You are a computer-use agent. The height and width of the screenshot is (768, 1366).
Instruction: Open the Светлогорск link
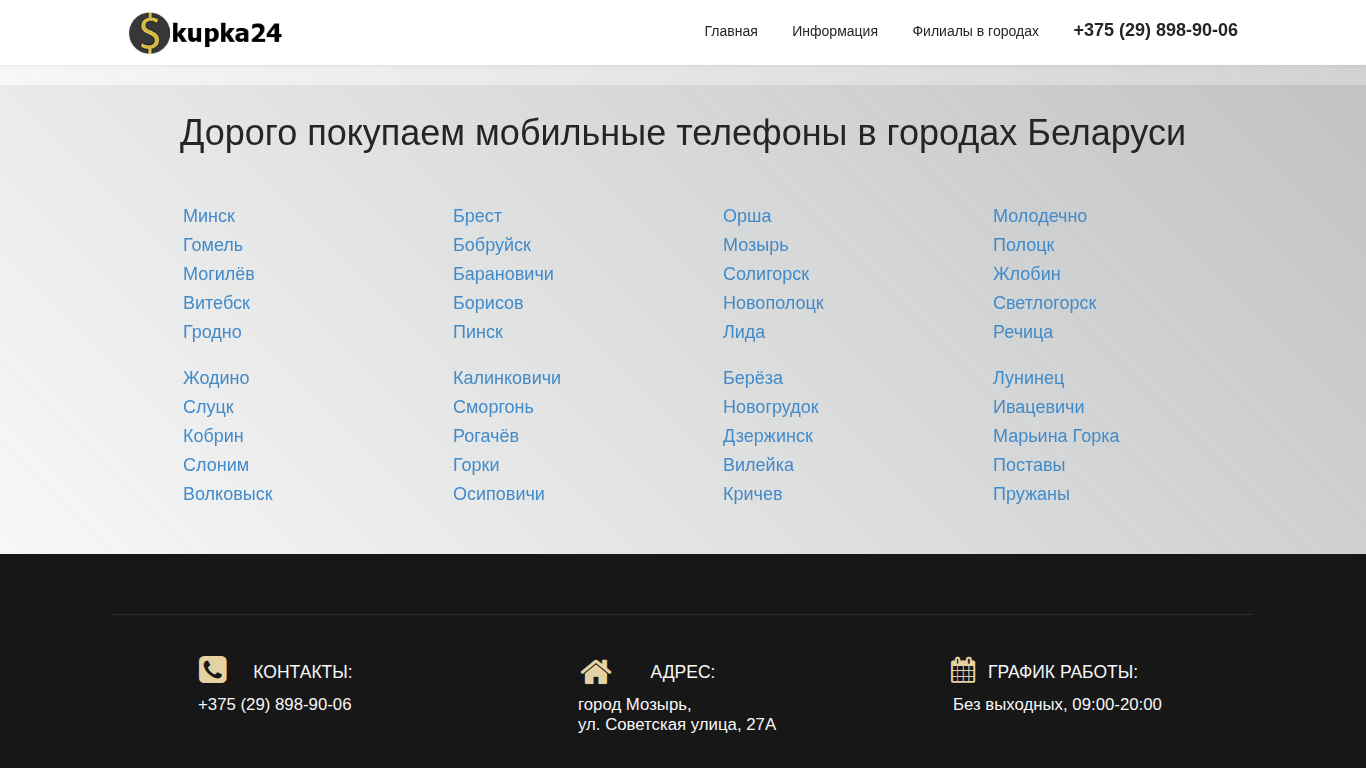1045,303
